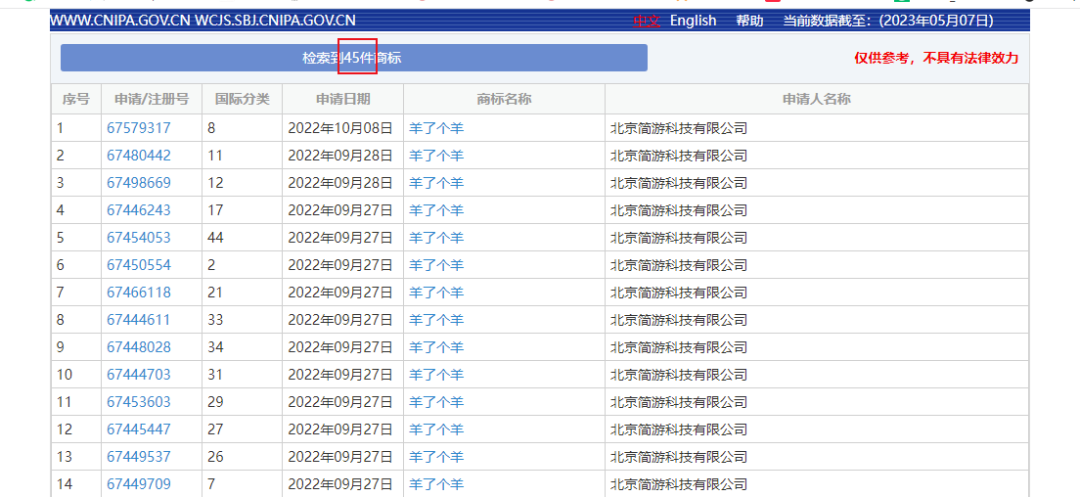
Task: Open registration number 67454053
Action: 138,237
